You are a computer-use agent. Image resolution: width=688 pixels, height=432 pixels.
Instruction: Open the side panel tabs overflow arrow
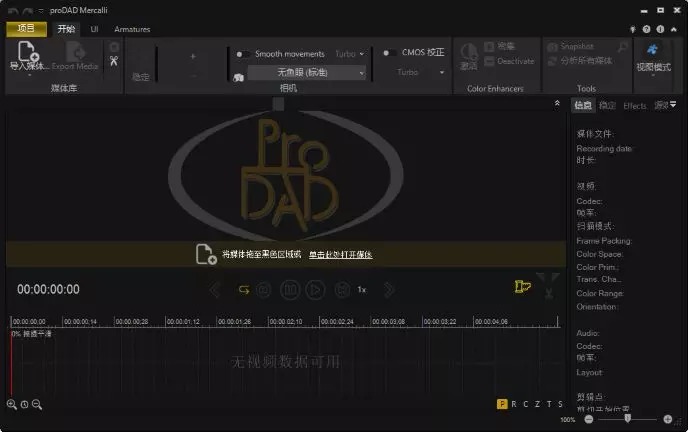click(x=673, y=104)
